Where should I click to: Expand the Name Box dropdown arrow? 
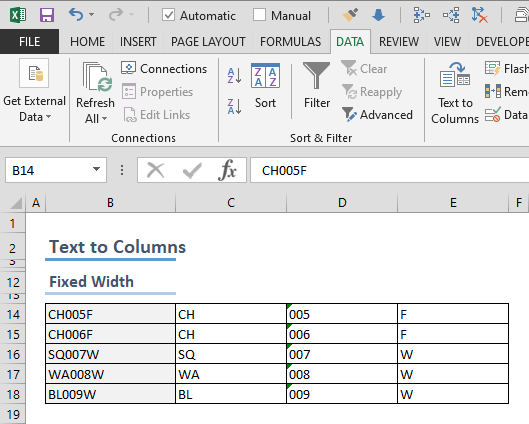point(96,169)
